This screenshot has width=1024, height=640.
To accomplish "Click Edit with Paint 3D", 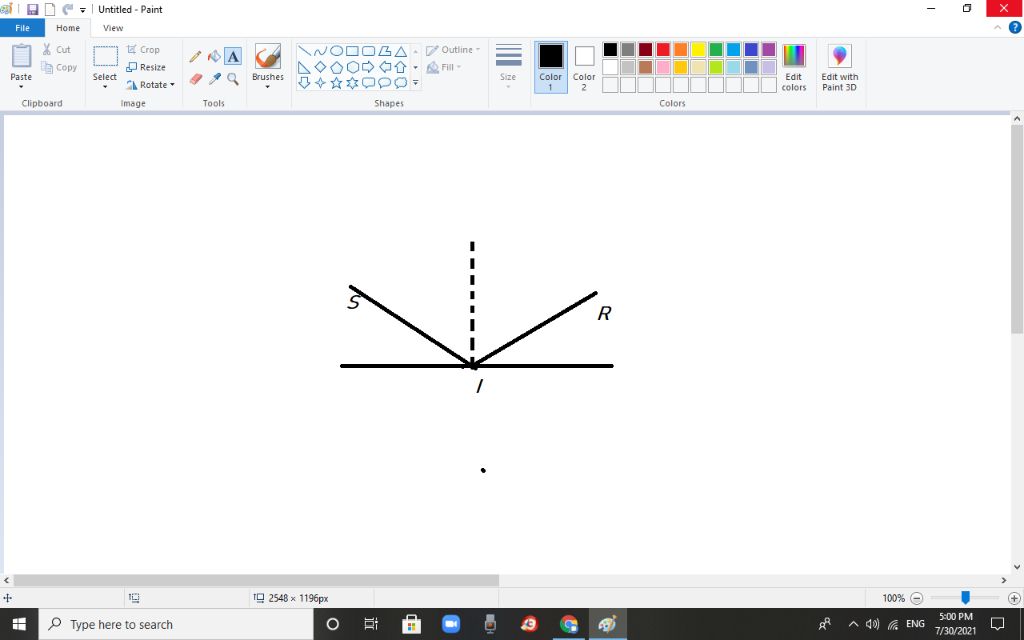I will [x=840, y=68].
